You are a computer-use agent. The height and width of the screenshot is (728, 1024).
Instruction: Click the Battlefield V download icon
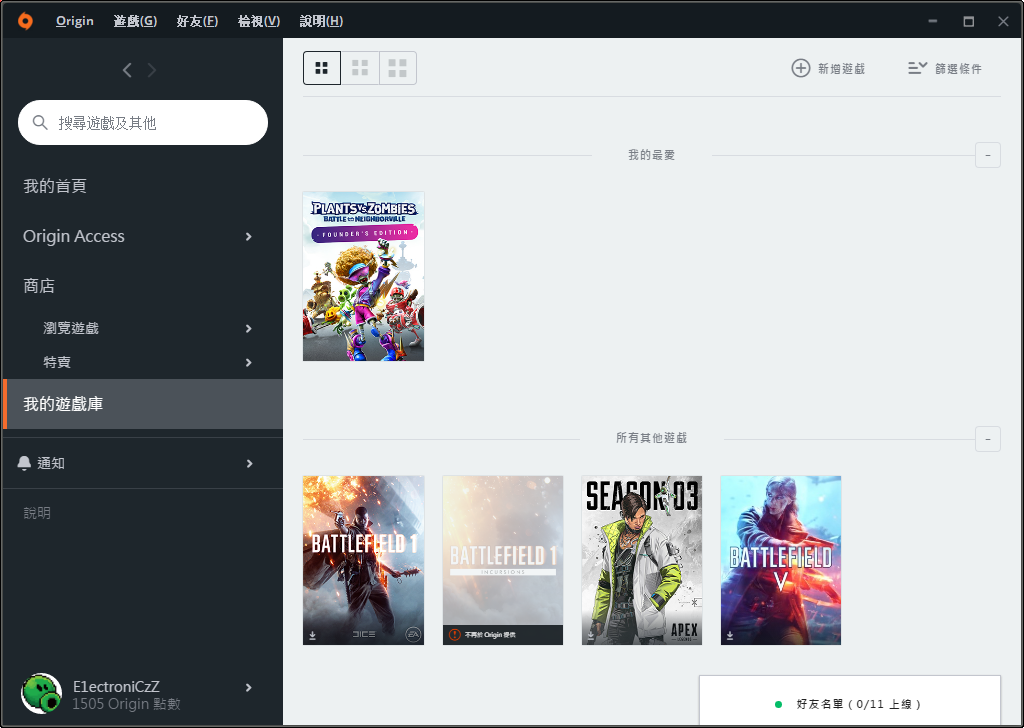pyautogui.click(x=730, y=635)
